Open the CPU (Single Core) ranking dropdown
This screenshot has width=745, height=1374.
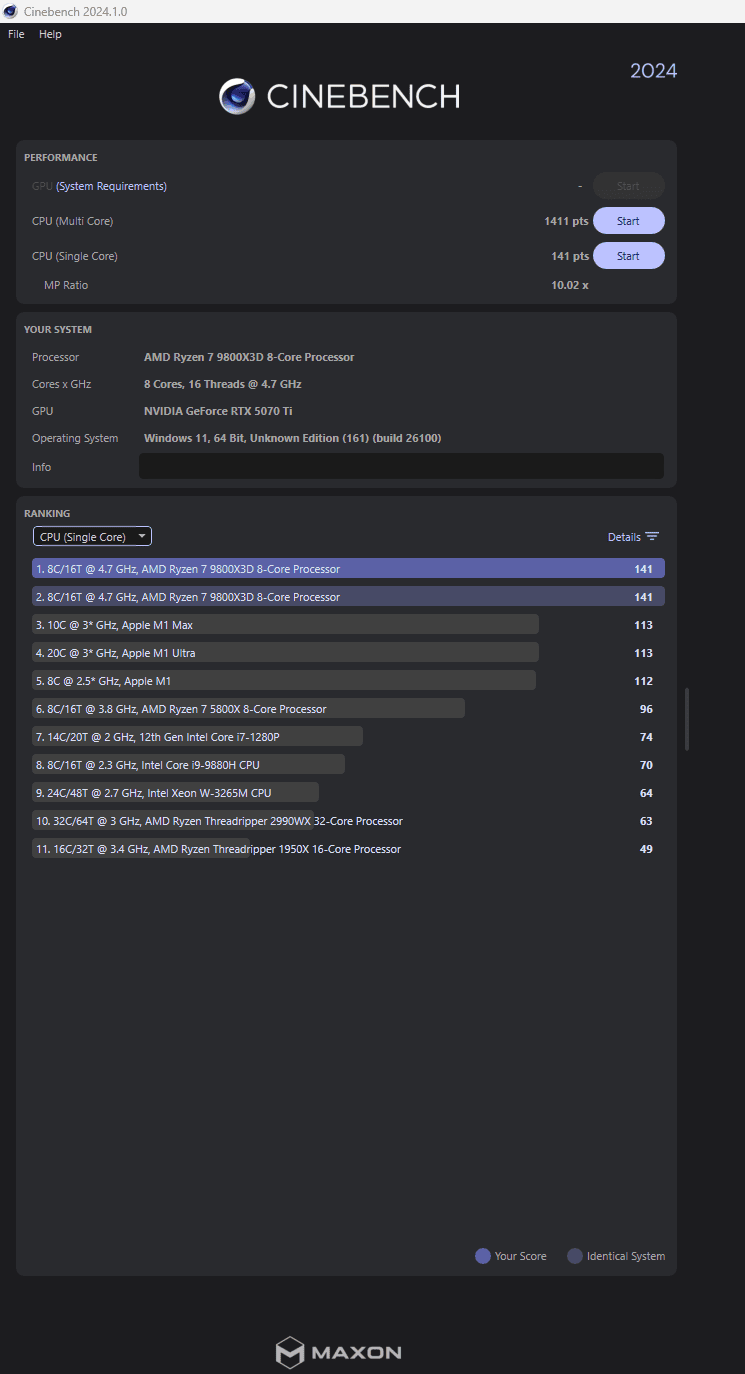pos(92,537)
